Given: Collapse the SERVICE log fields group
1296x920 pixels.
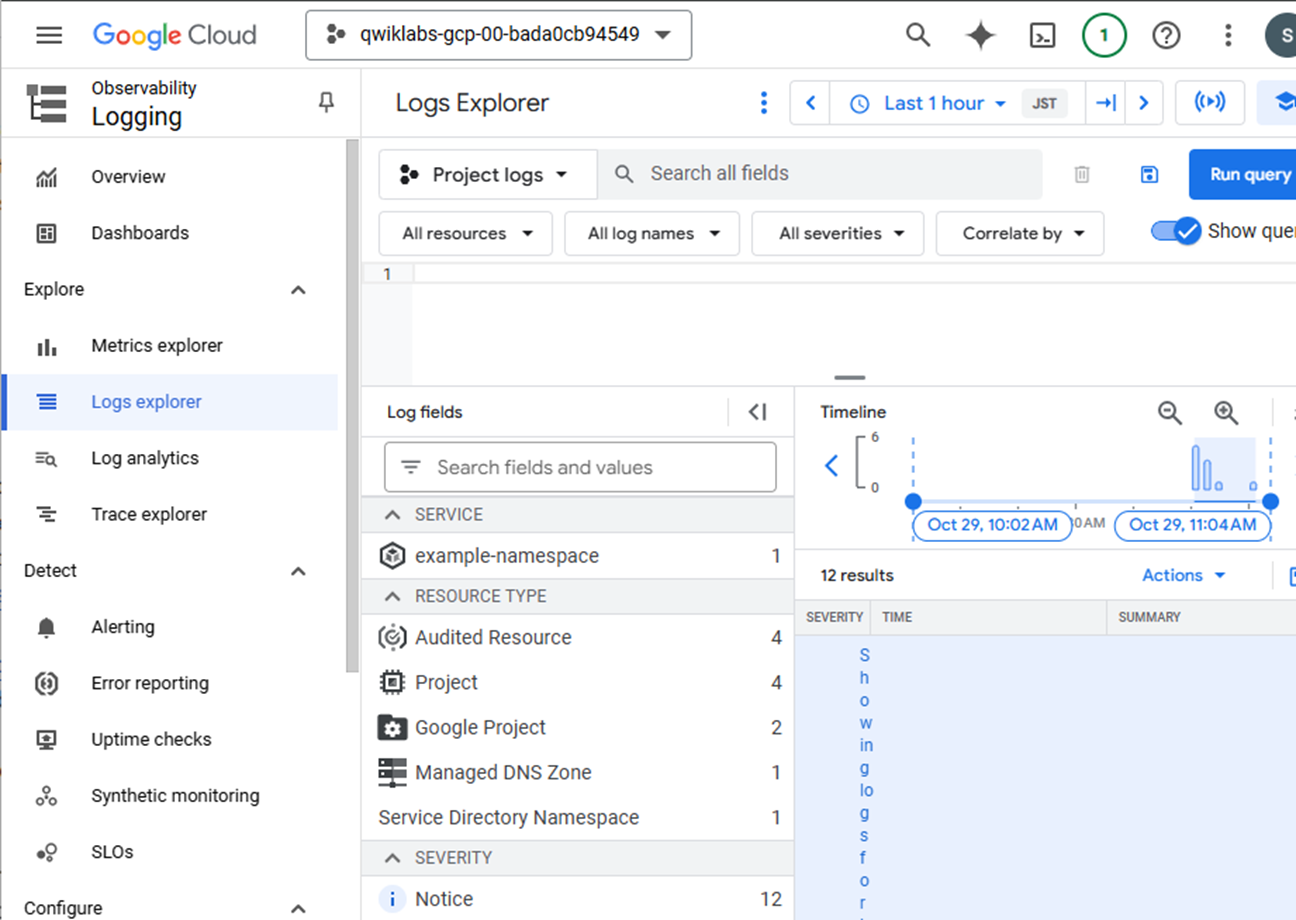Looking at the screenshot, I should pos(395,514).
